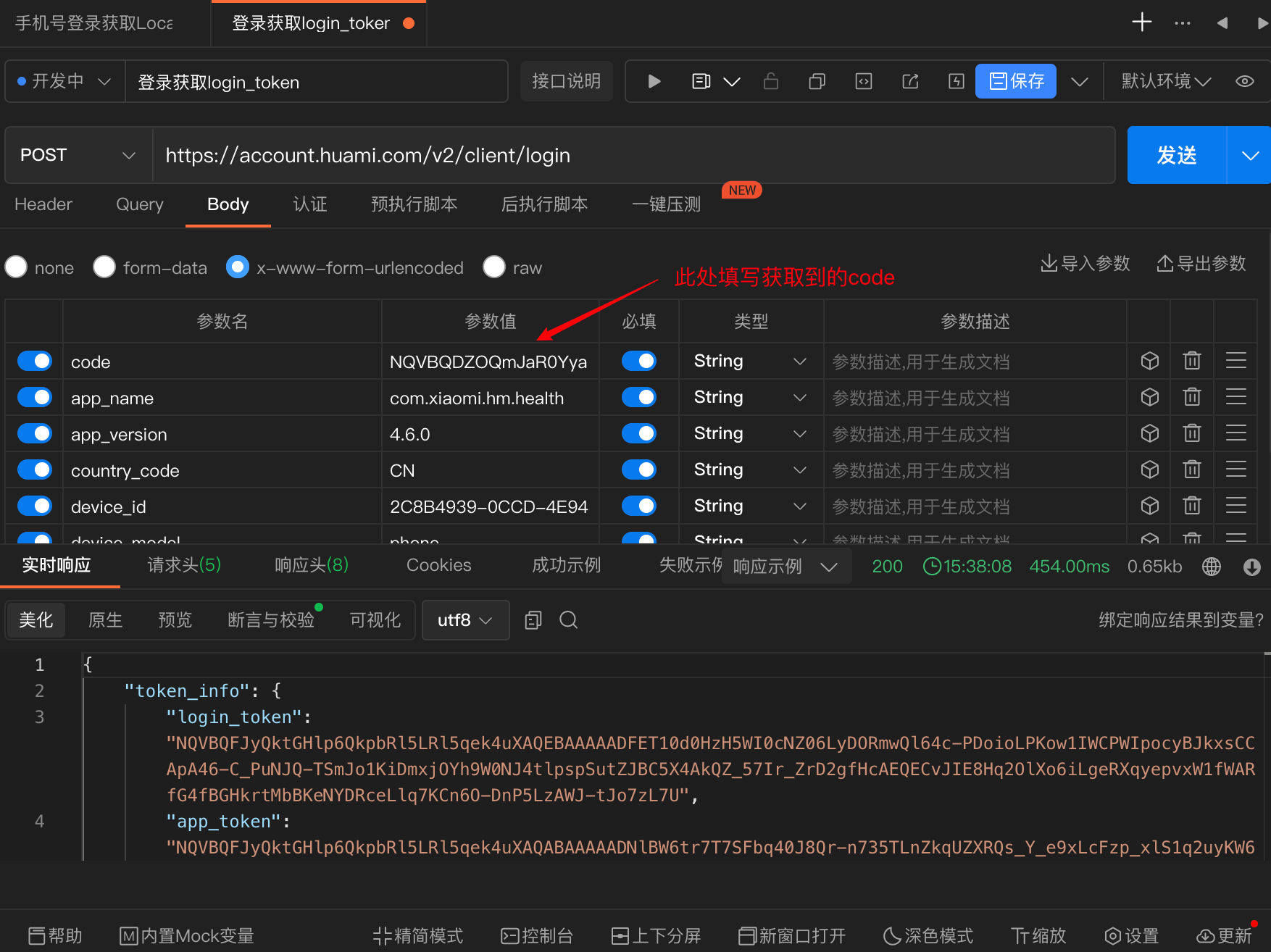Switch to 深色模式 dark mode
Image resolution: width=1271 pixels, height=952 pixels.
pyautogui.click(x=928, y=936)
